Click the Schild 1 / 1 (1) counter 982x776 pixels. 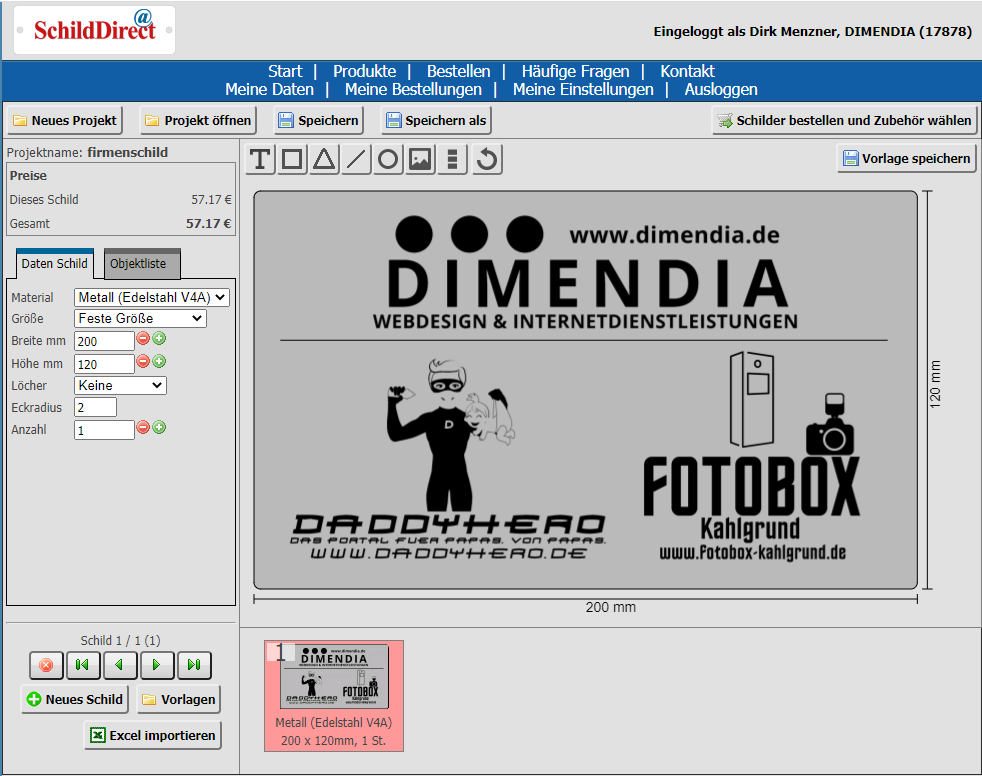(x=120, y=641)
